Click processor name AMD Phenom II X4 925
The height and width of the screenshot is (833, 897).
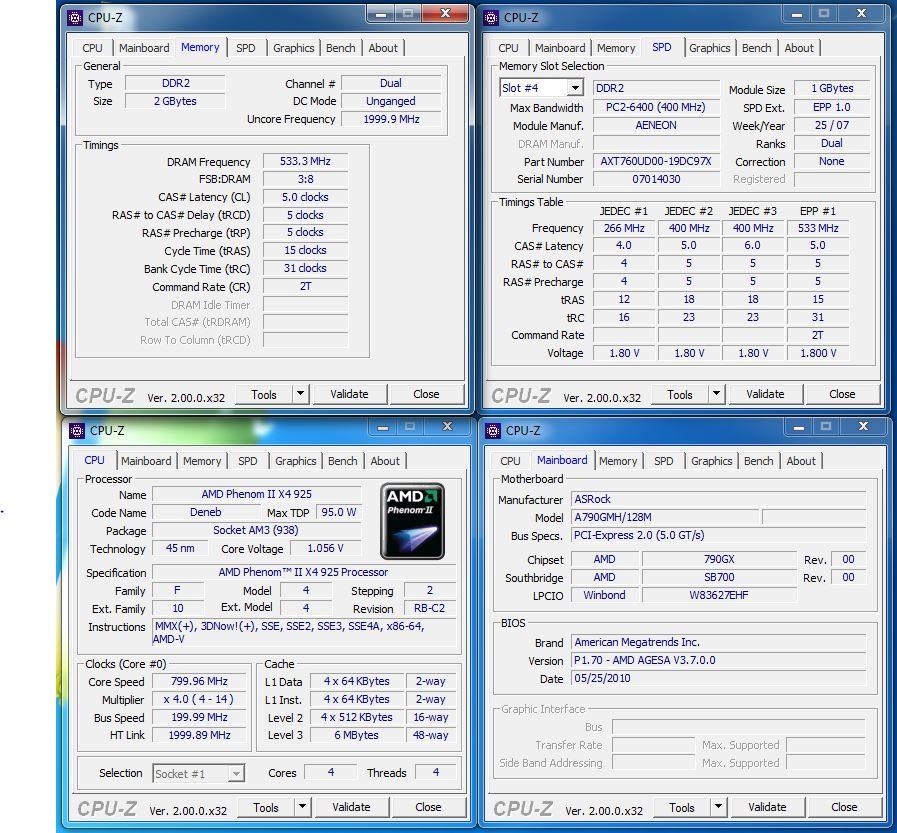click(x=256, y=494)
